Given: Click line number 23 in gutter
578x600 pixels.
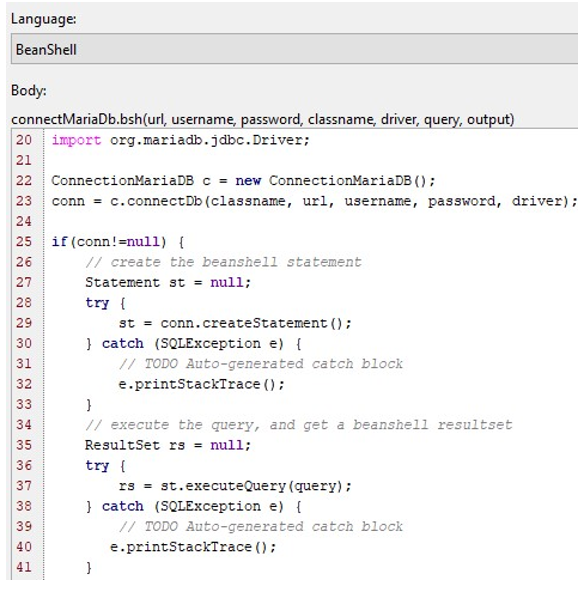Looking at the screenshot, I should coord(24,201).
